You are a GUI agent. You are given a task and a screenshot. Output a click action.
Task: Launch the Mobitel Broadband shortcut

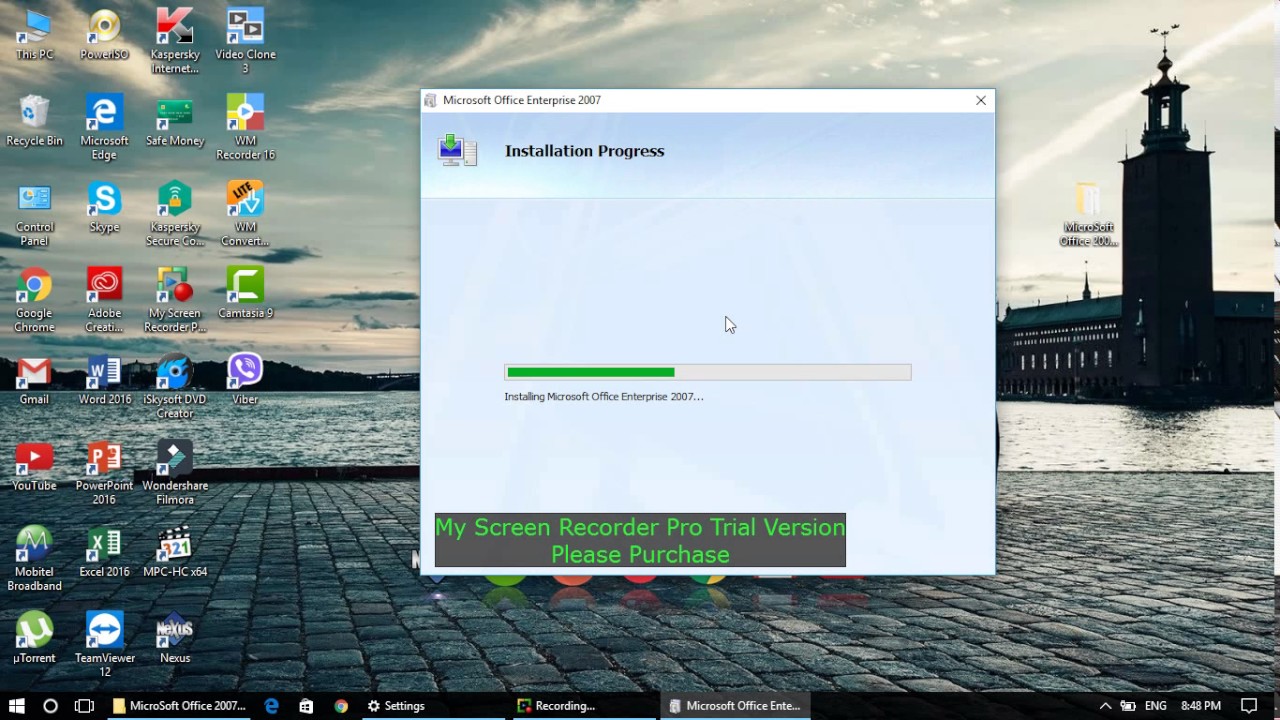(34, 558)
